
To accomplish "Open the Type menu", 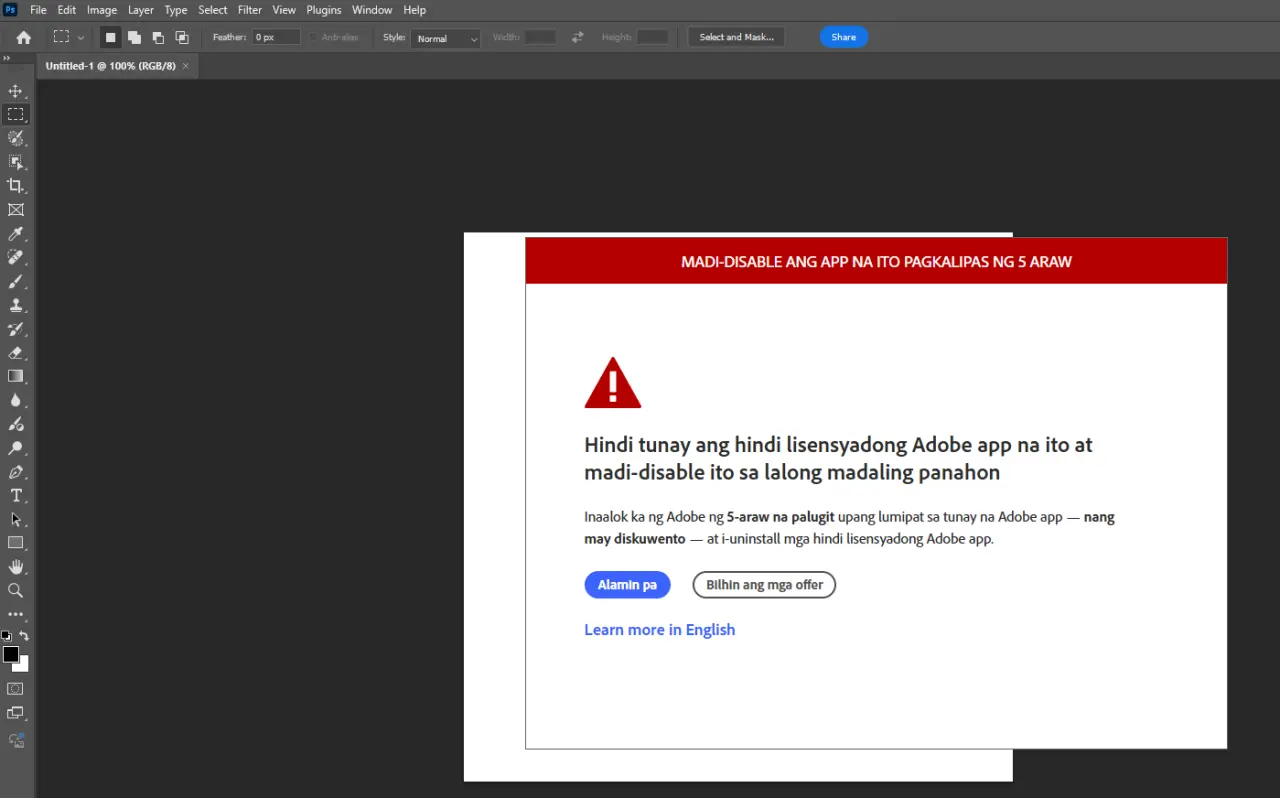I will pos(176,10).
